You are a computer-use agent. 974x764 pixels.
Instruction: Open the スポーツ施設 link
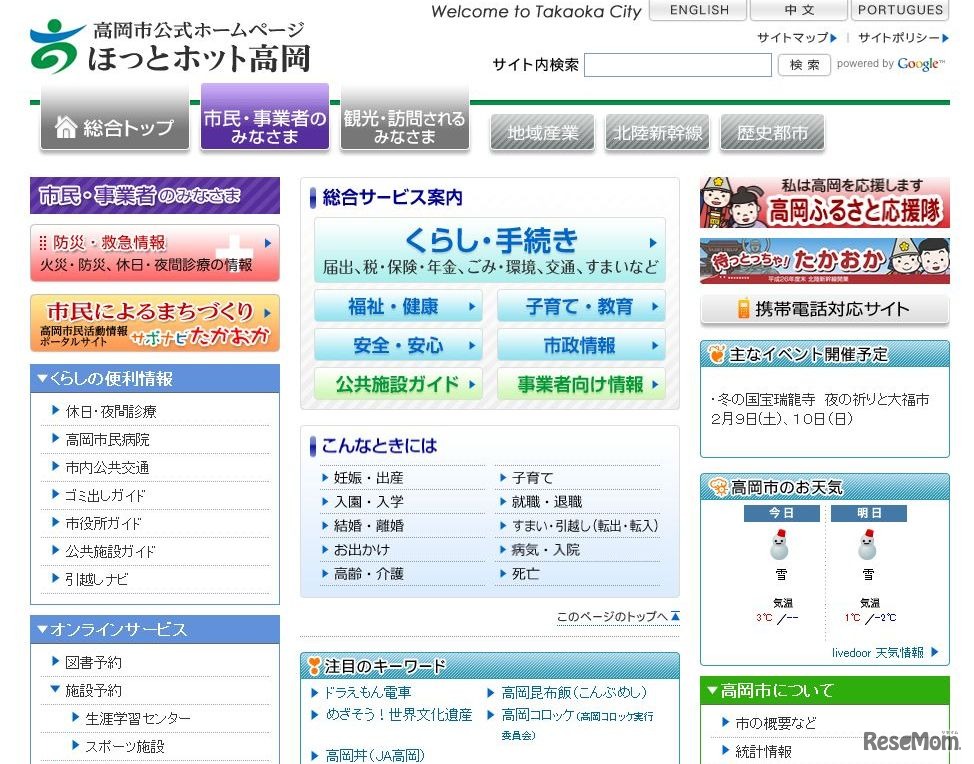coord(125,746)
